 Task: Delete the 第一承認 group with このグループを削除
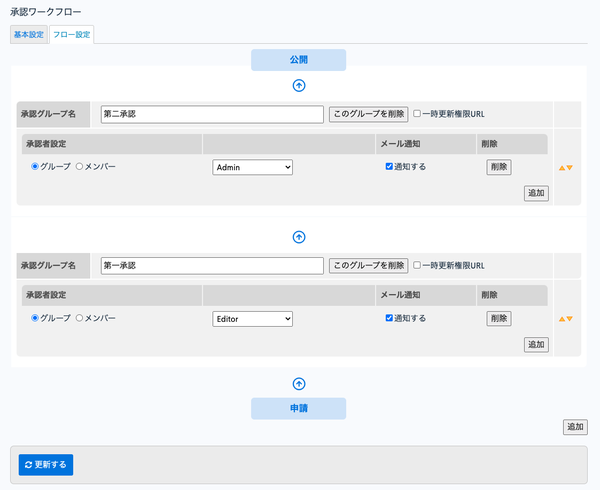point(368,265)
